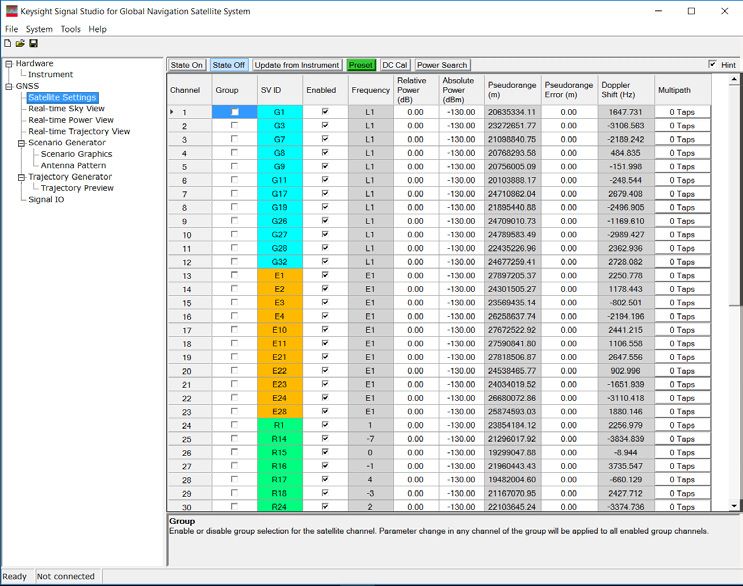Open the Help menu

97,29
